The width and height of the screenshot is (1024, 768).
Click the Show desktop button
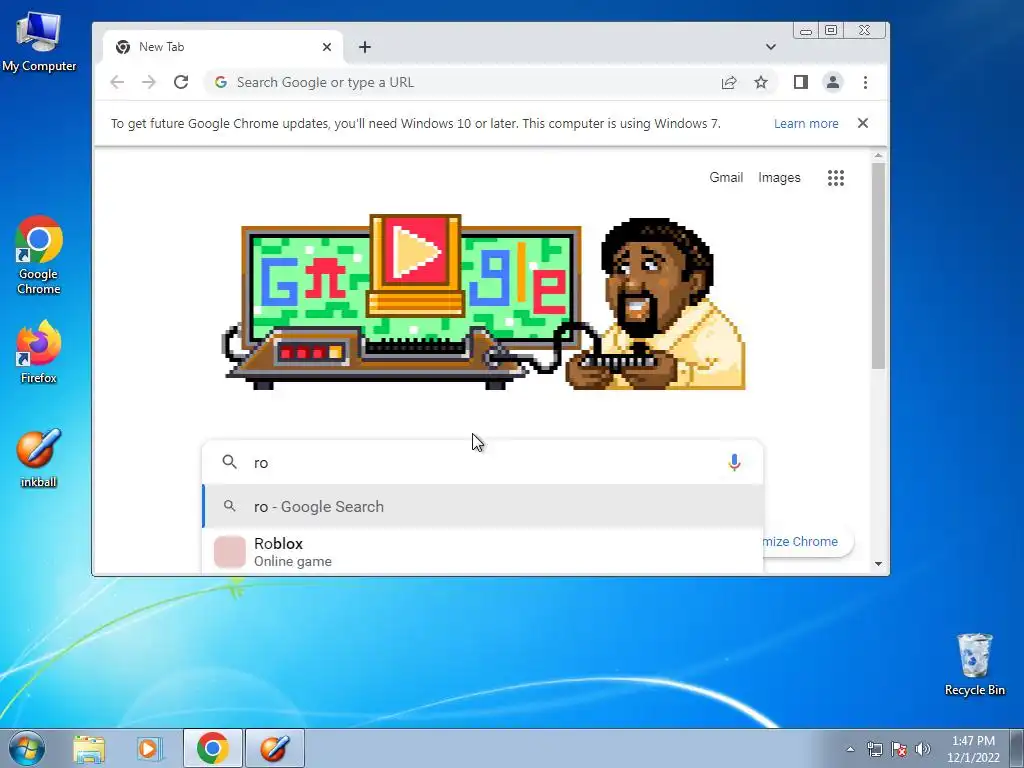pyautogui.click(x=1017, y=748)
